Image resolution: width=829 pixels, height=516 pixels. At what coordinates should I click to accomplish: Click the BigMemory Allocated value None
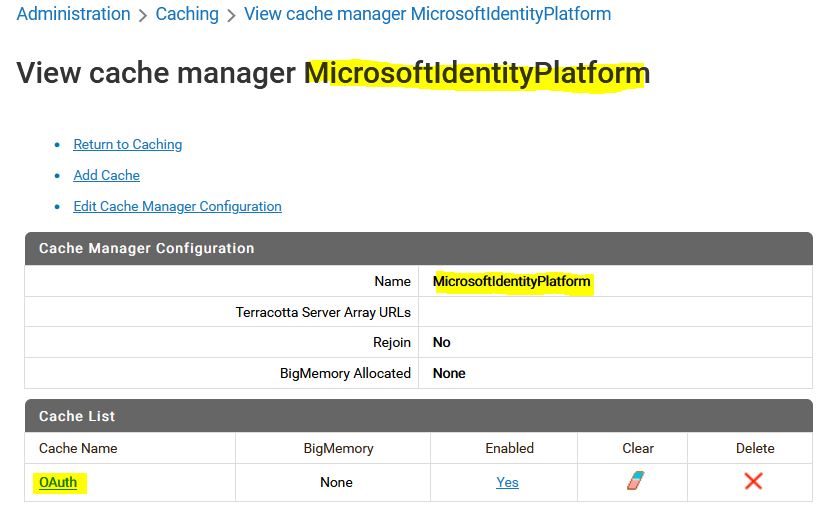(449, 373)
